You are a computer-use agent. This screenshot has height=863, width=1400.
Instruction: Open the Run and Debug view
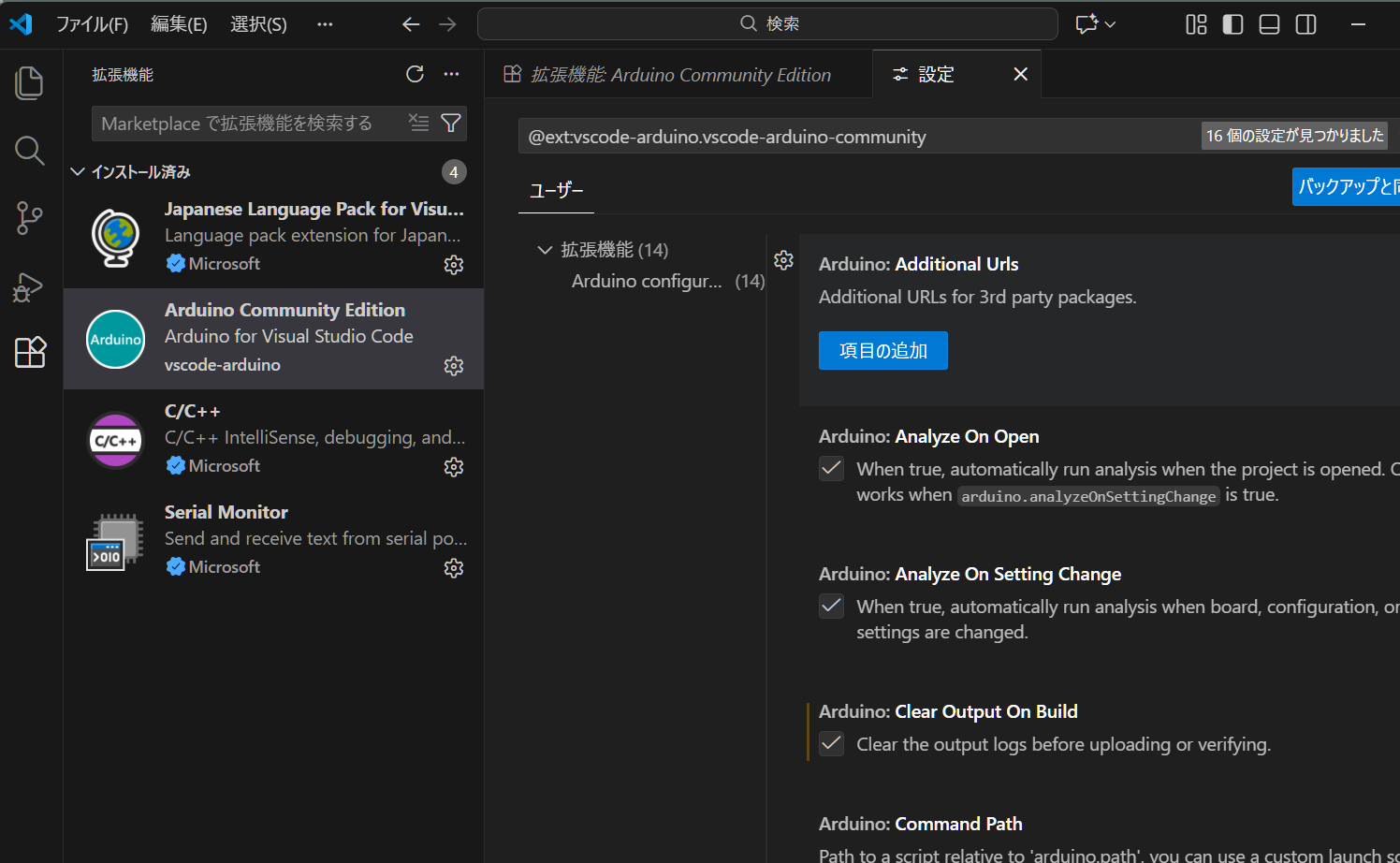coord(30,286)
